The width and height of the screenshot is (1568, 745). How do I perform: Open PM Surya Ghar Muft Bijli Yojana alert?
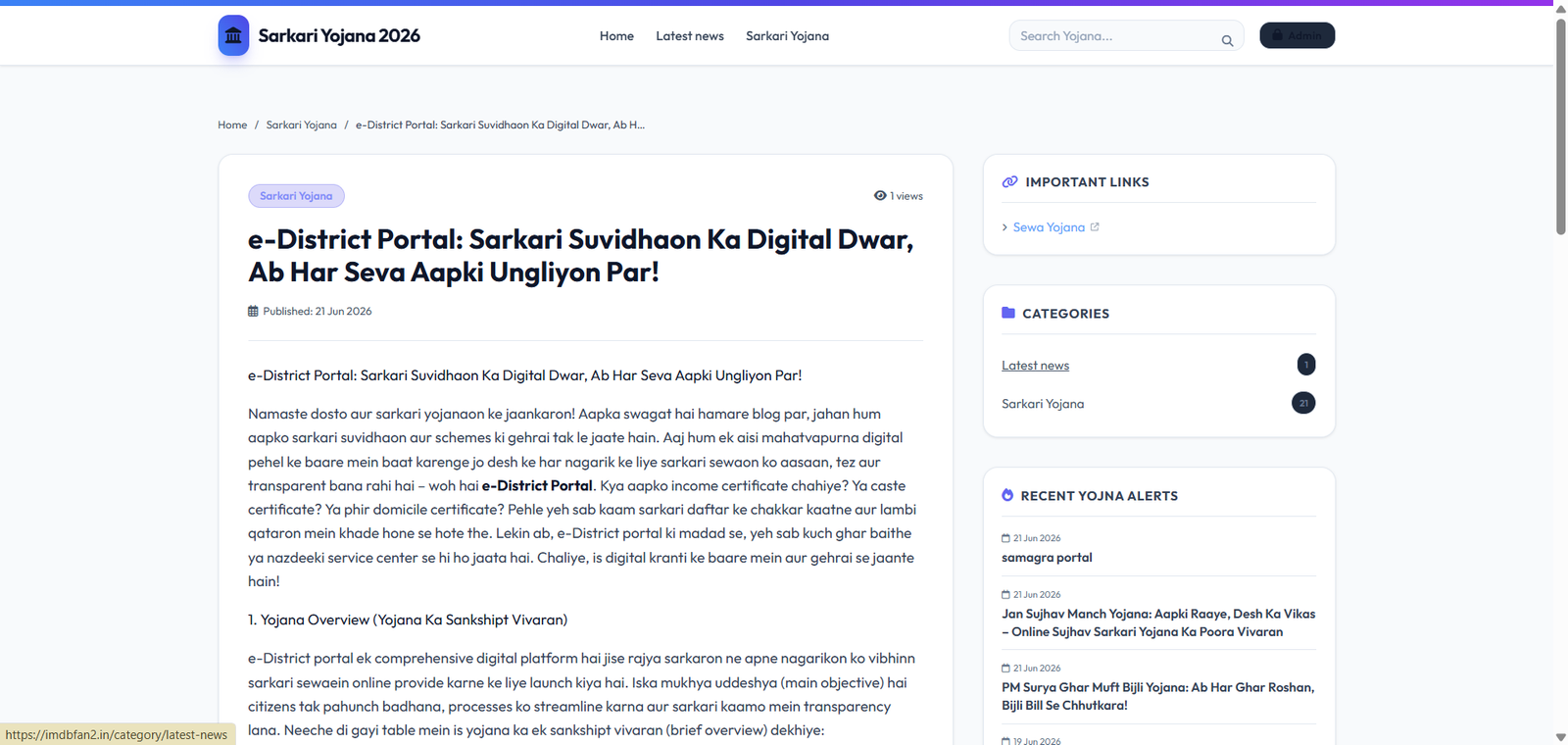[1158, 696]
